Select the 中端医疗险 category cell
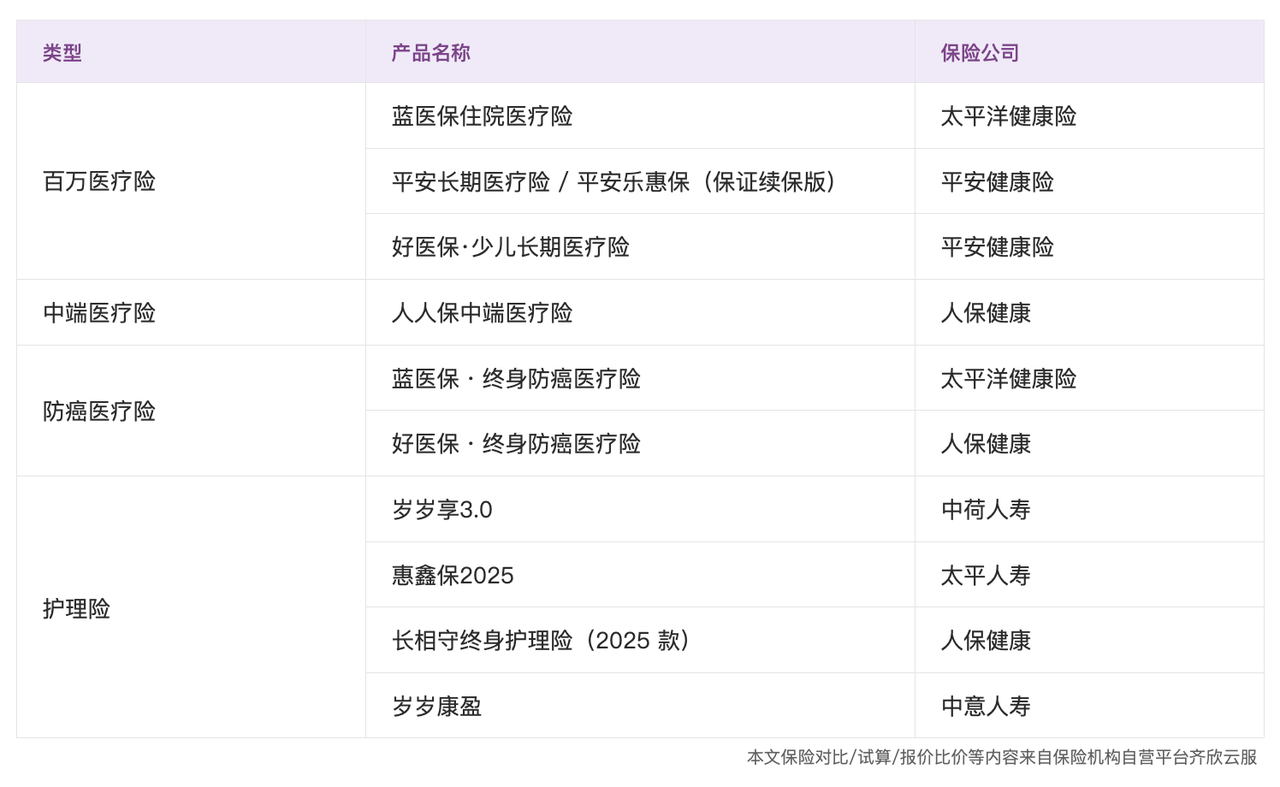This screenshot has width=1280, height=787. click(99, 313)
